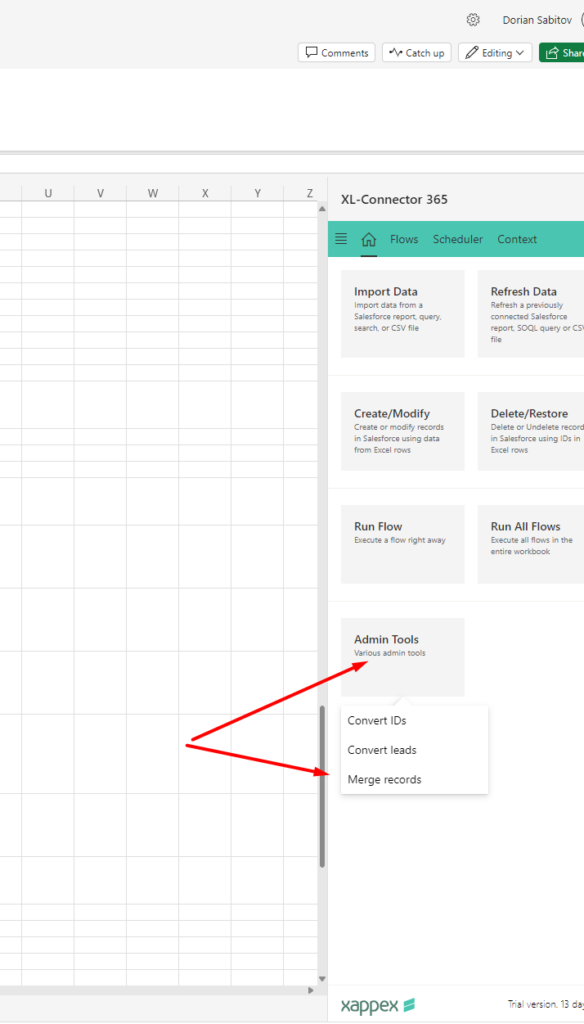Image resolution: width=584 pixels, height=1024 pixels.
Task: Expand the Admin Tools tile menu
Action: tap(402, 657)
